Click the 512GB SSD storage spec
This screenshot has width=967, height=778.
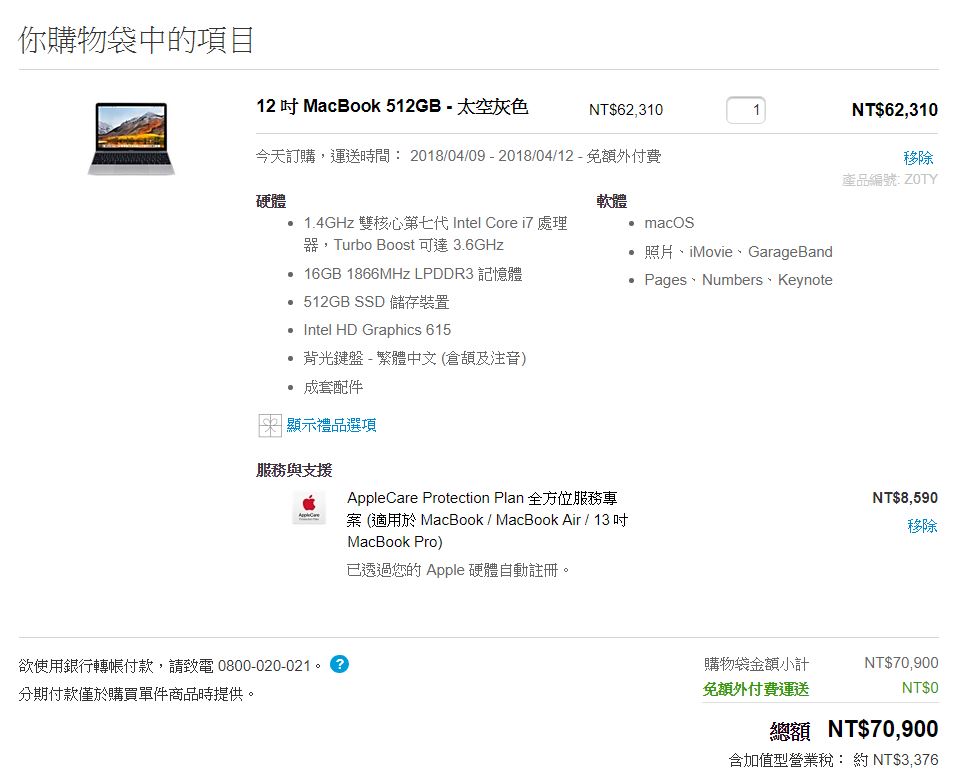click(376, 302)
